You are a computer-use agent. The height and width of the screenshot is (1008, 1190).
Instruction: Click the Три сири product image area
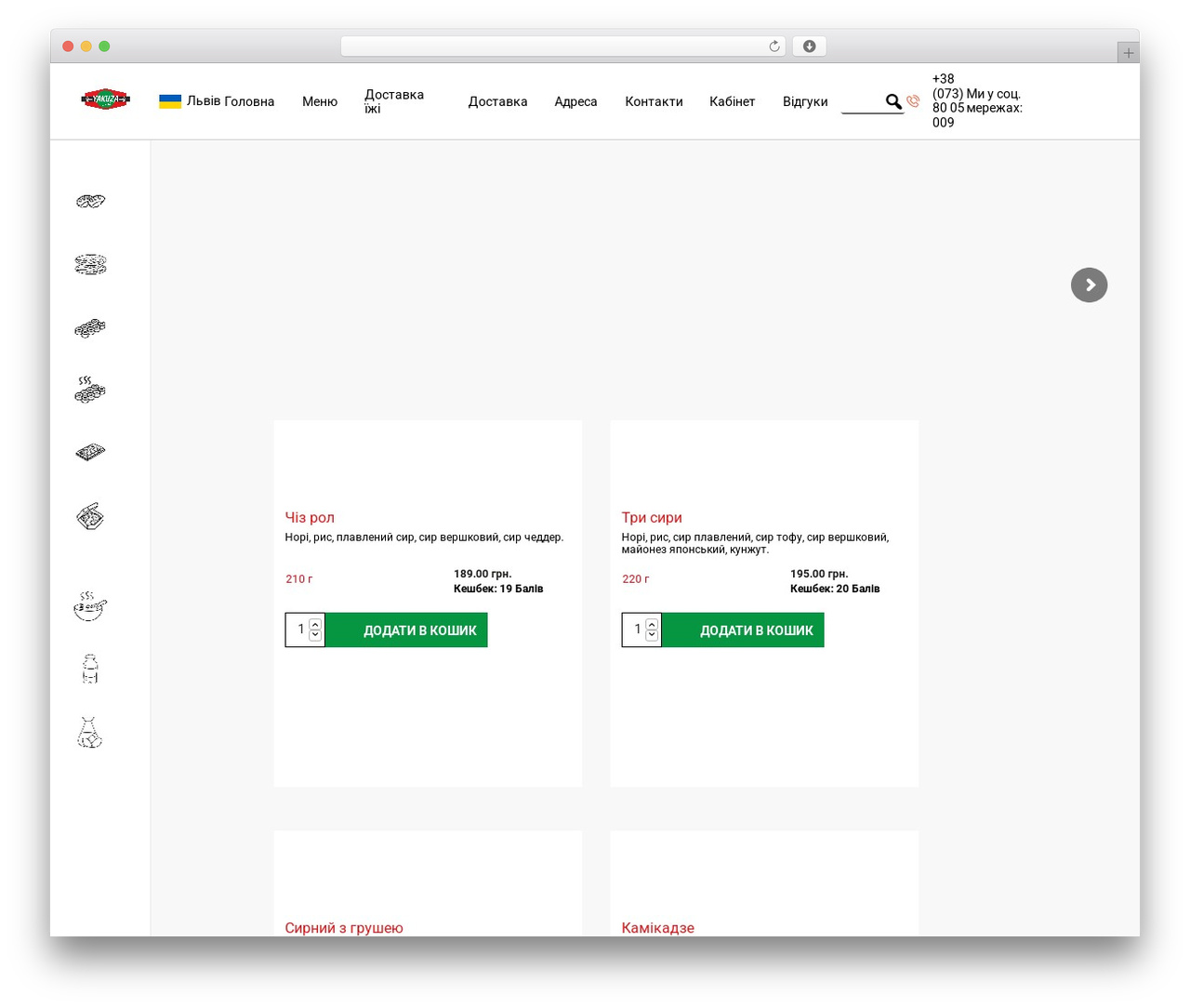764,462
